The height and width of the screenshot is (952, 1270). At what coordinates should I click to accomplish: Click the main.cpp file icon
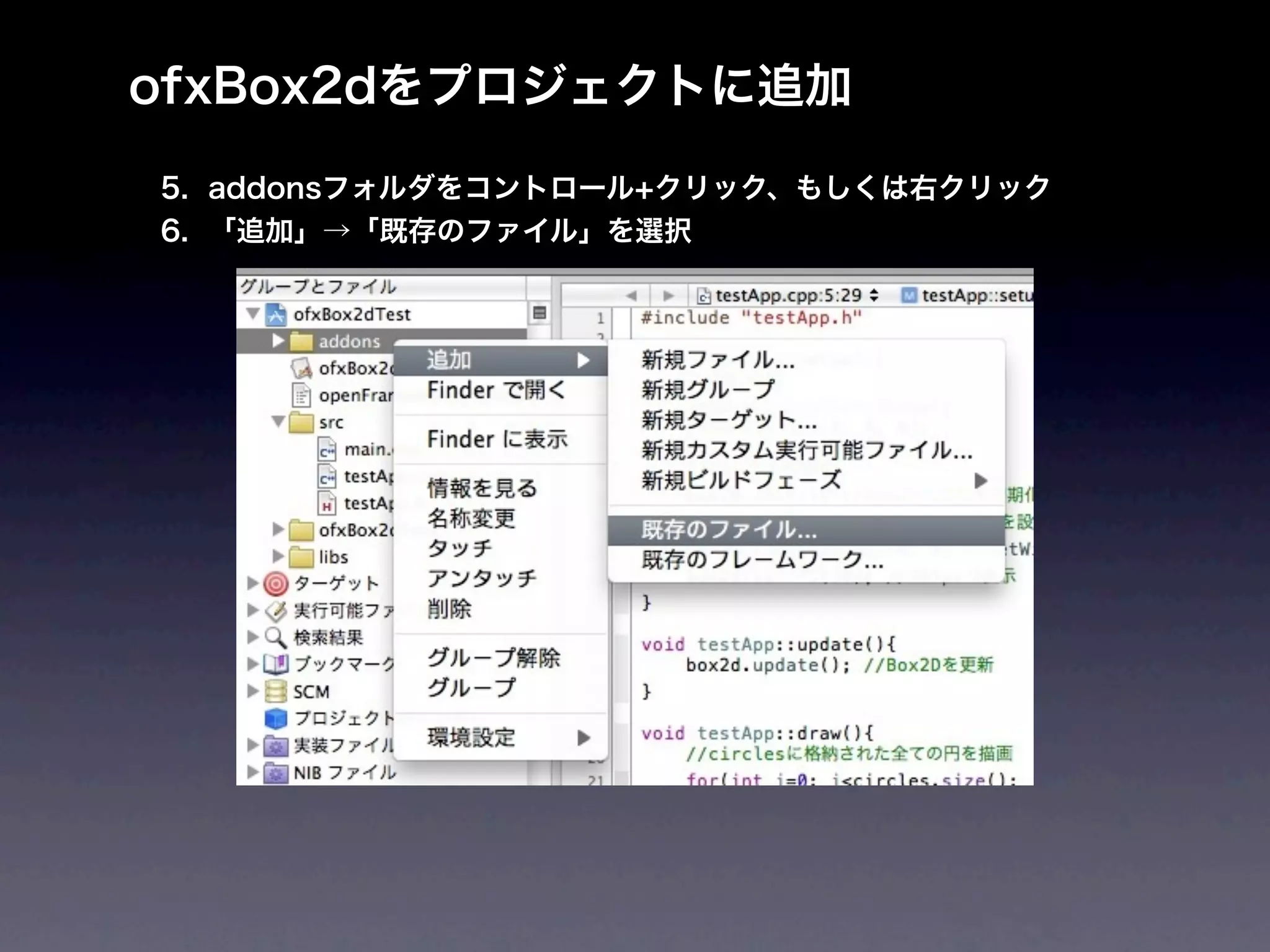(x=327, y=449)
